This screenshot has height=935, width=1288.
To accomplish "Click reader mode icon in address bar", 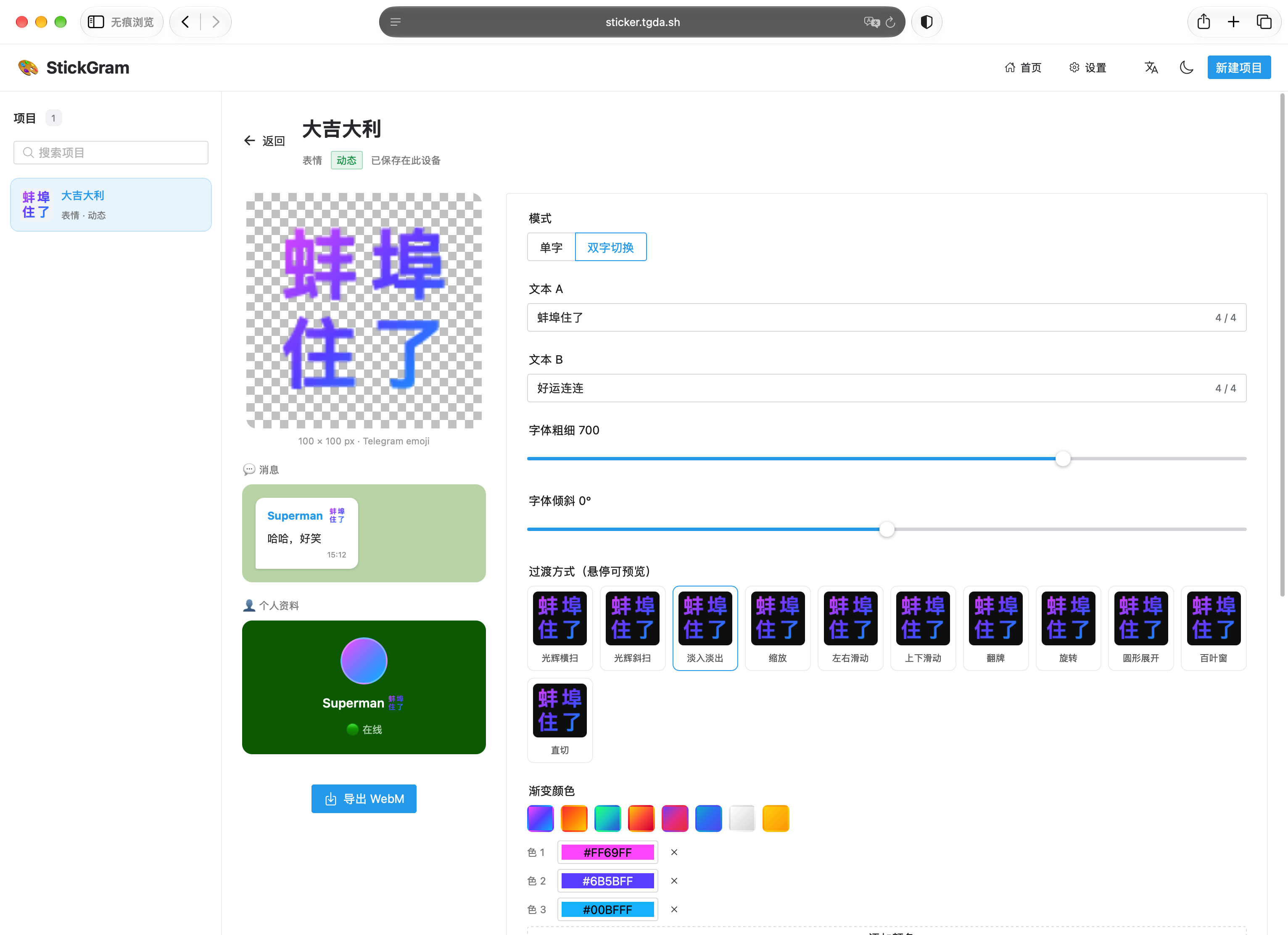I will [x=395, y=22].
